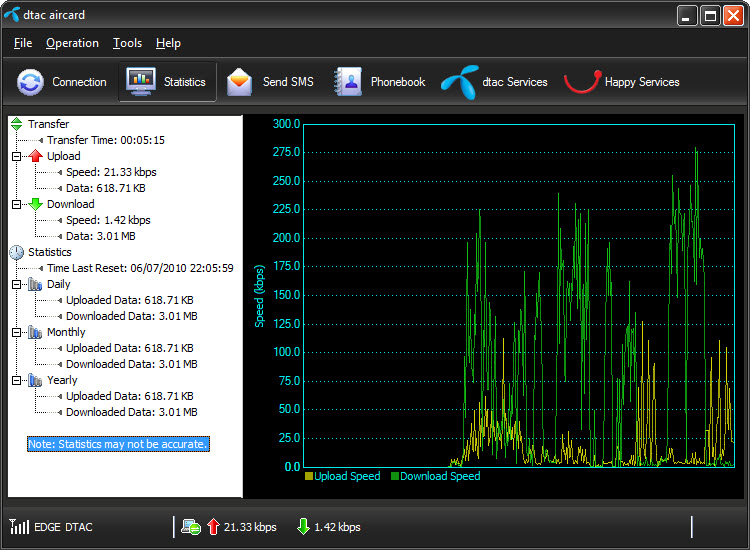
Task: Select Download Speed: 1.42 kbps row
Action: [108, 220]
